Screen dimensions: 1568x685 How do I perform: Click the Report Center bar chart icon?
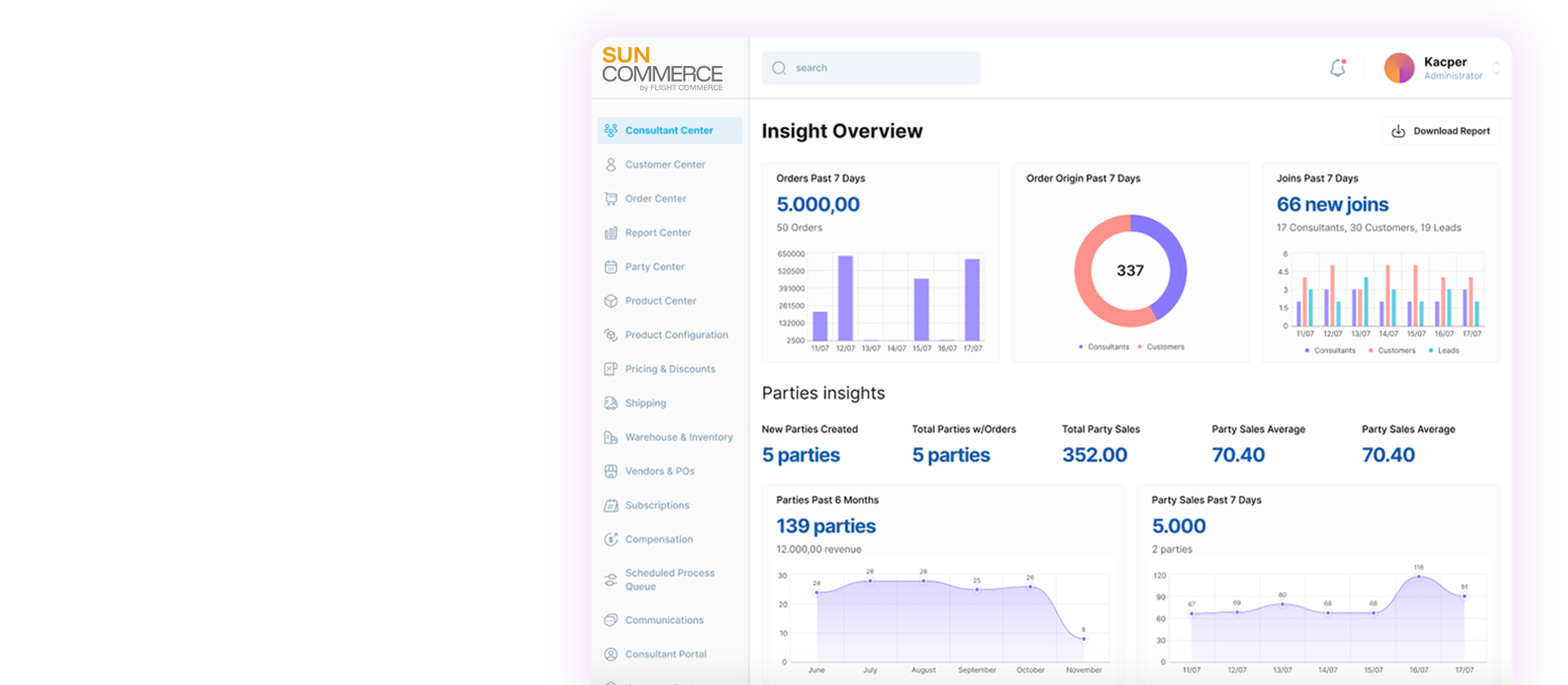point(610,234)
